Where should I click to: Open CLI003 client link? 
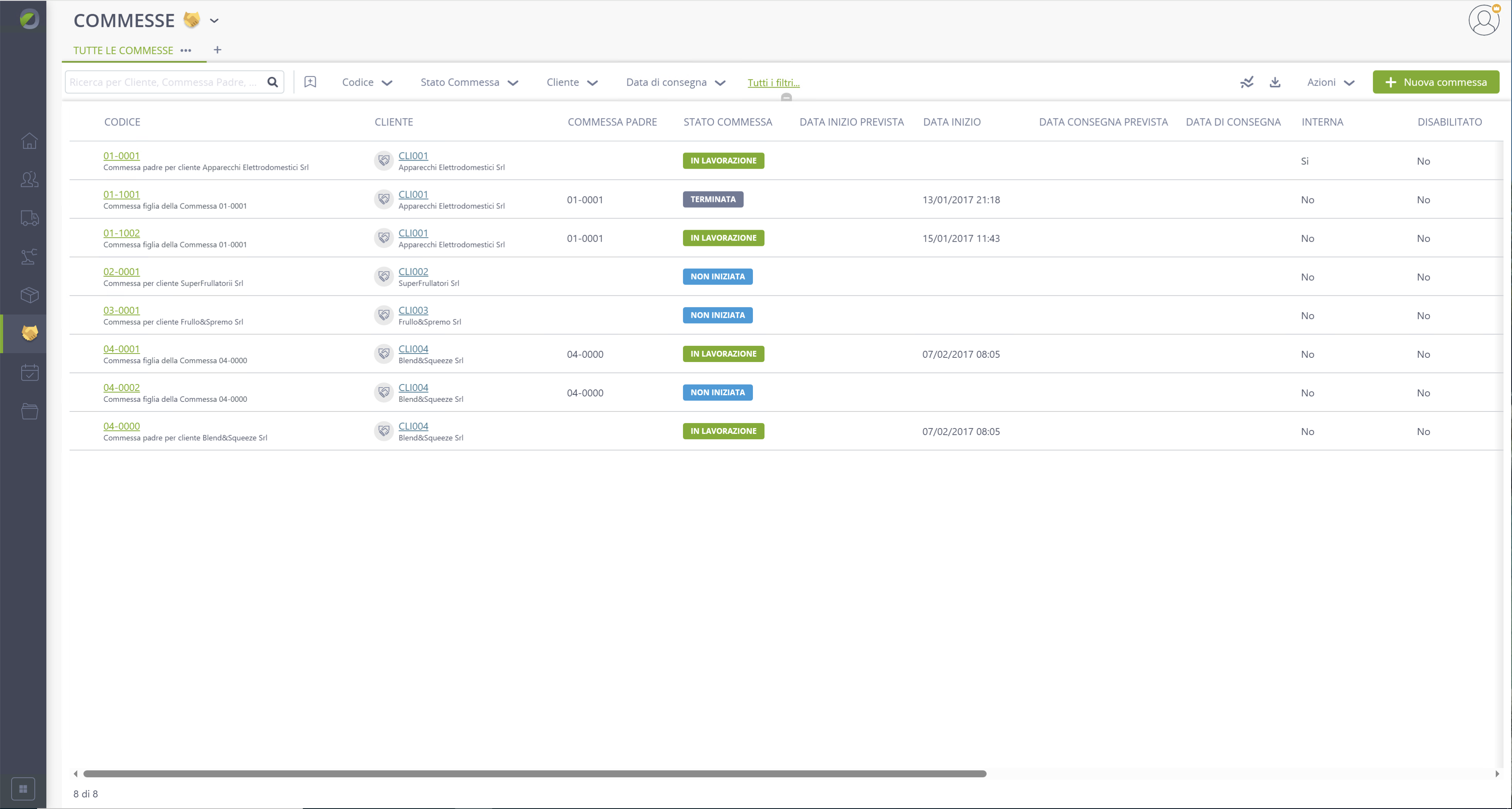tap(413, 310)
